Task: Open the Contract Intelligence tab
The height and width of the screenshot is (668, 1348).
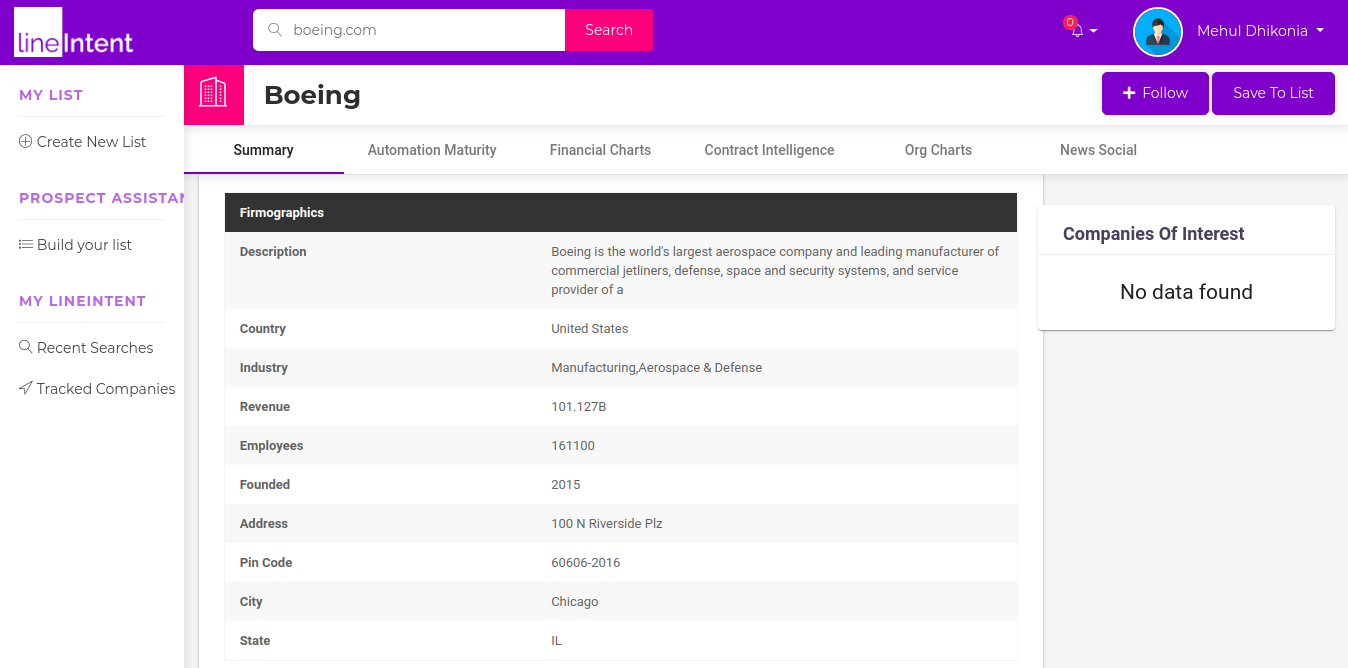Action: point(769,150)
